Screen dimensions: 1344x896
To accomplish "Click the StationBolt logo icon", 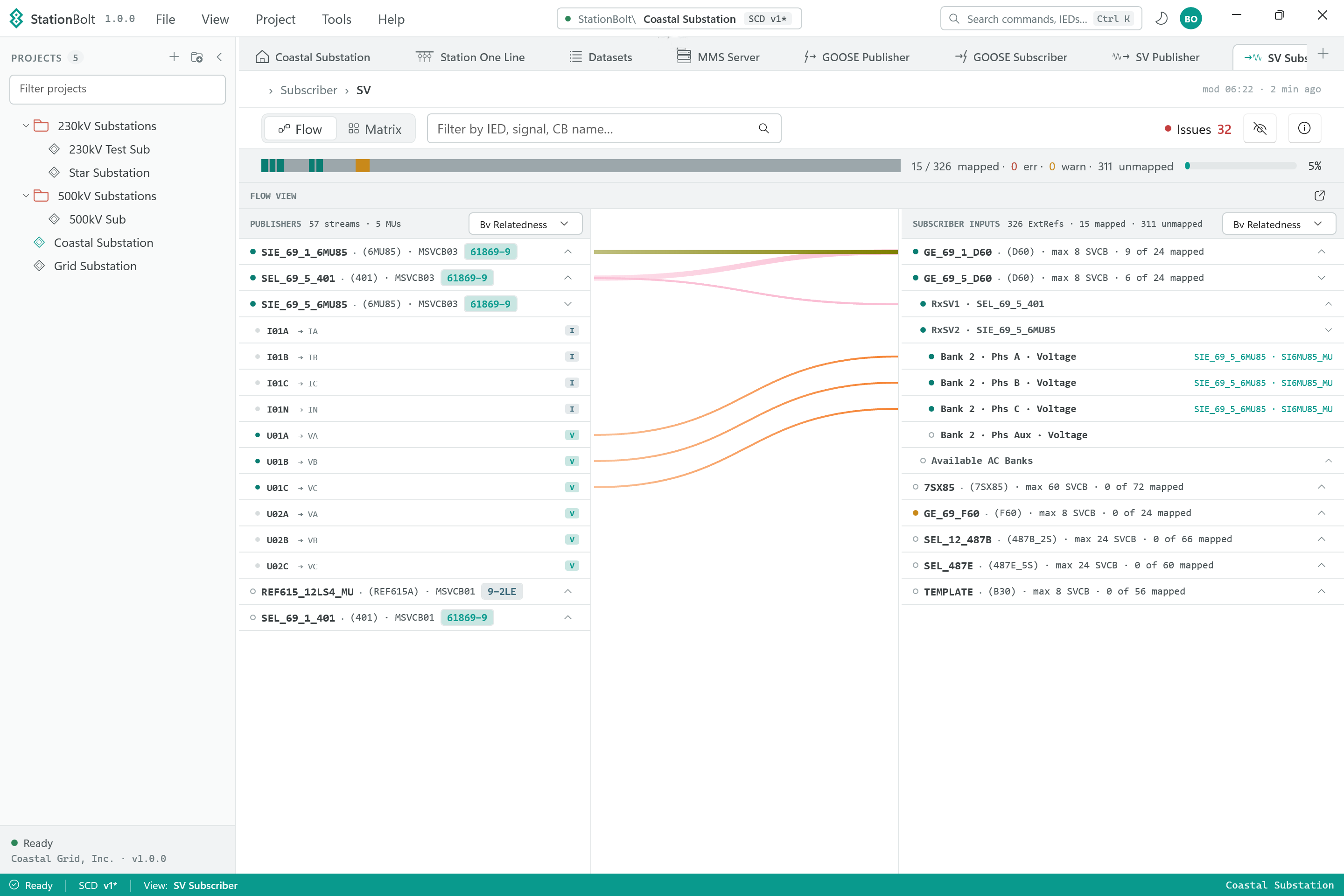I will pos(17,19).
